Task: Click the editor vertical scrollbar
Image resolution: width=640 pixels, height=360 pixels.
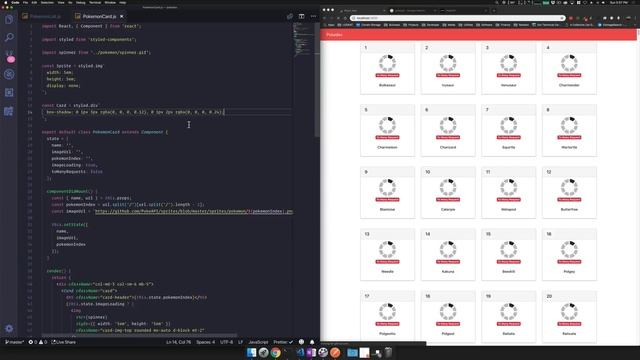Action: tap(317, 80)
